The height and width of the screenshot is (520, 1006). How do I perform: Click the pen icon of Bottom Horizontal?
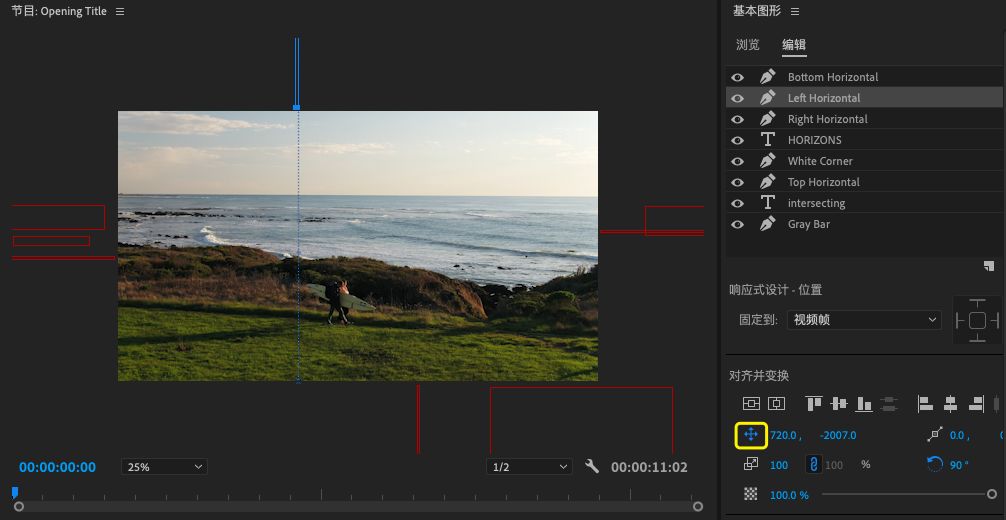767,77
